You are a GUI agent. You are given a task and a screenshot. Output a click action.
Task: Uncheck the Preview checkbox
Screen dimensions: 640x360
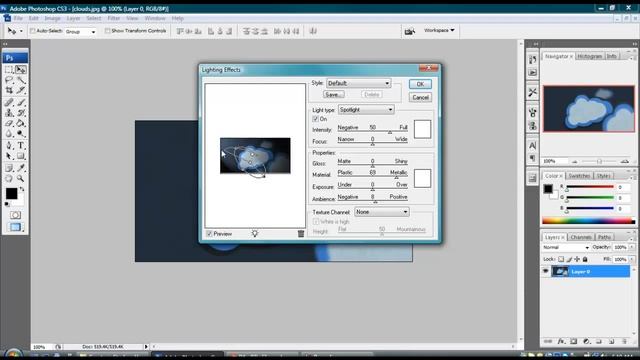click(x=209, y=233)
